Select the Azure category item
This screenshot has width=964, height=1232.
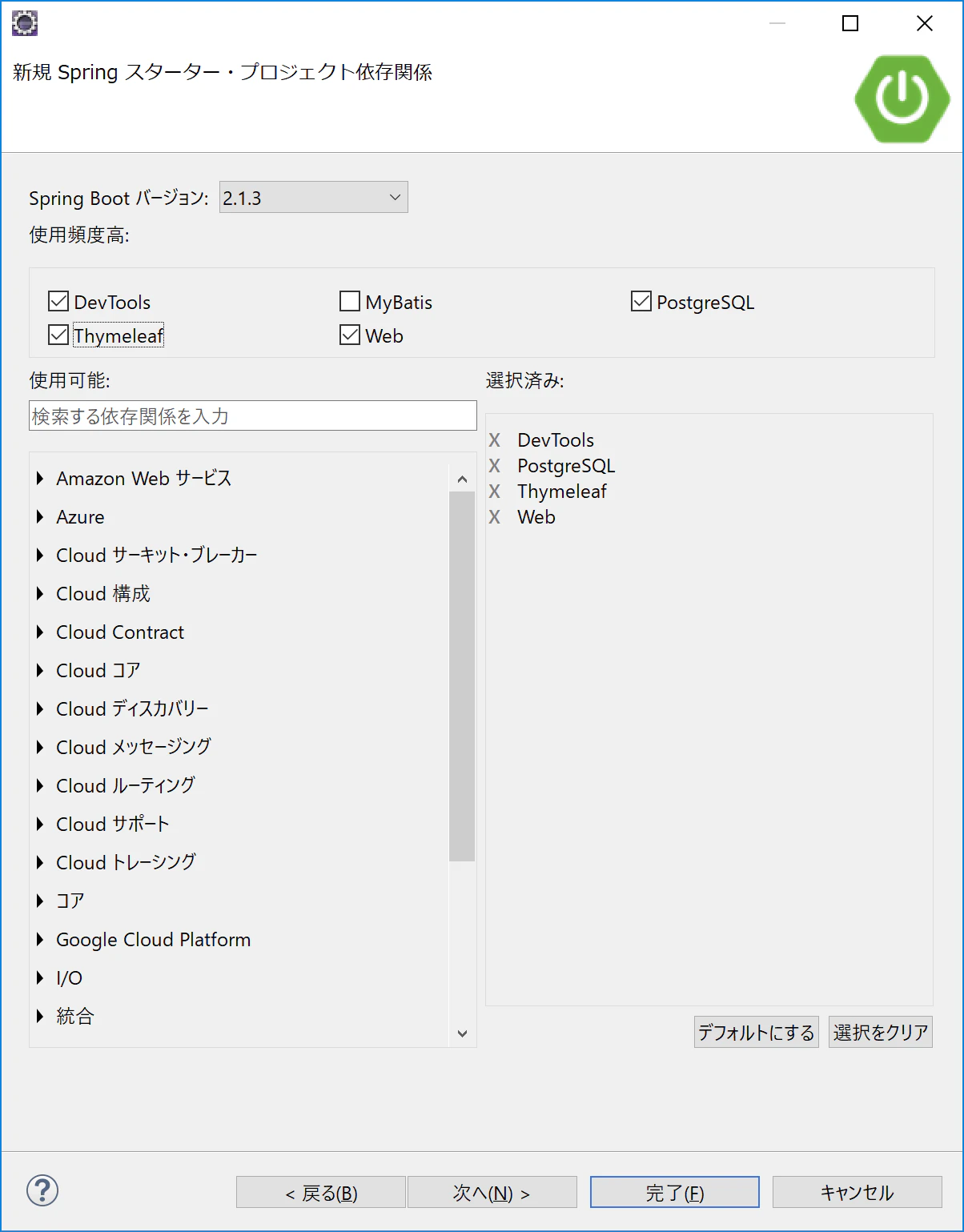click(x=80, y=517)
